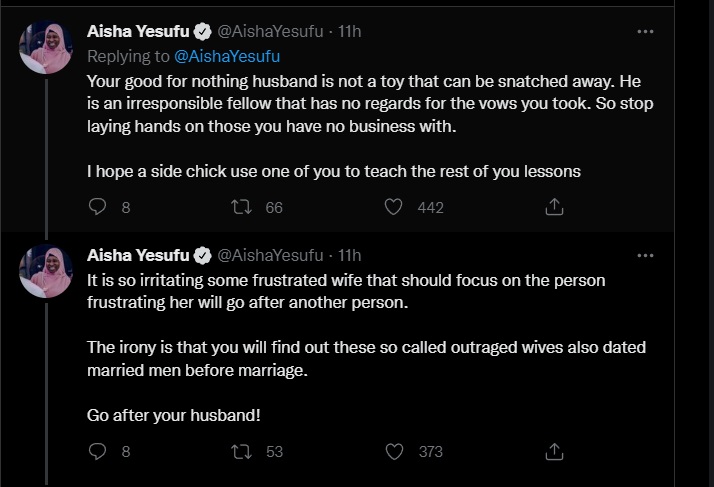714x487 pixels.
Task: Like the tweet with 373 likes
Action: tap(394, 451)
